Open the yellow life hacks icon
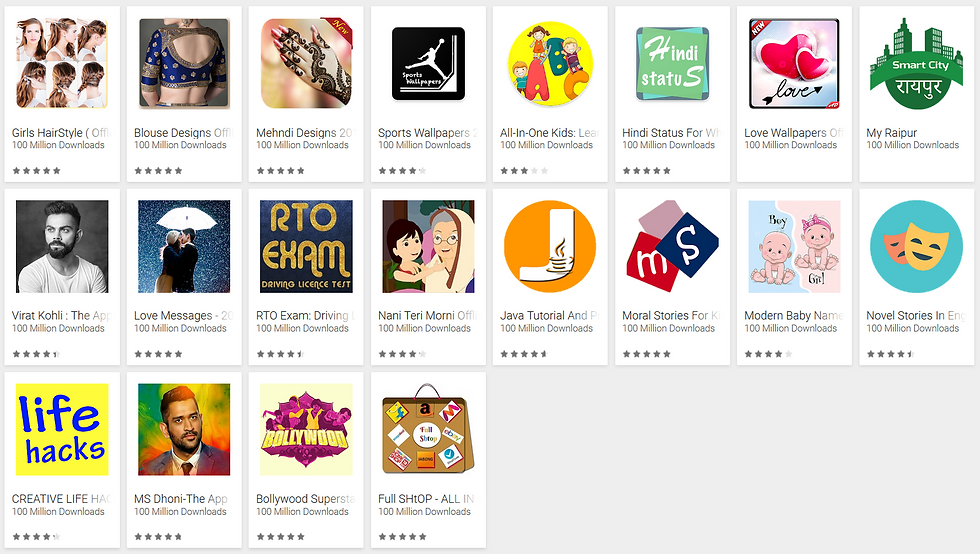980x554 pixels. pos(62,430)
